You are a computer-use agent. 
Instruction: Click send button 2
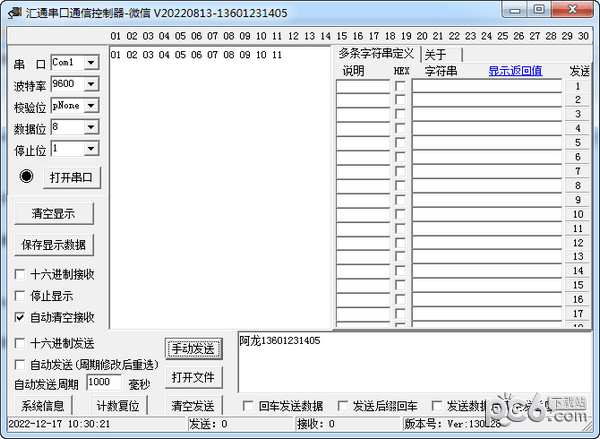(x=577, y=100)
